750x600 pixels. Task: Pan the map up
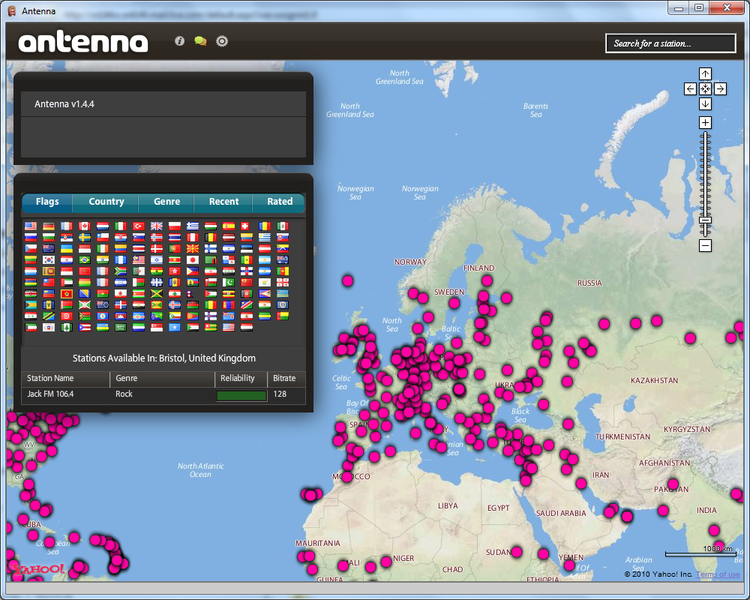(705, 74)
